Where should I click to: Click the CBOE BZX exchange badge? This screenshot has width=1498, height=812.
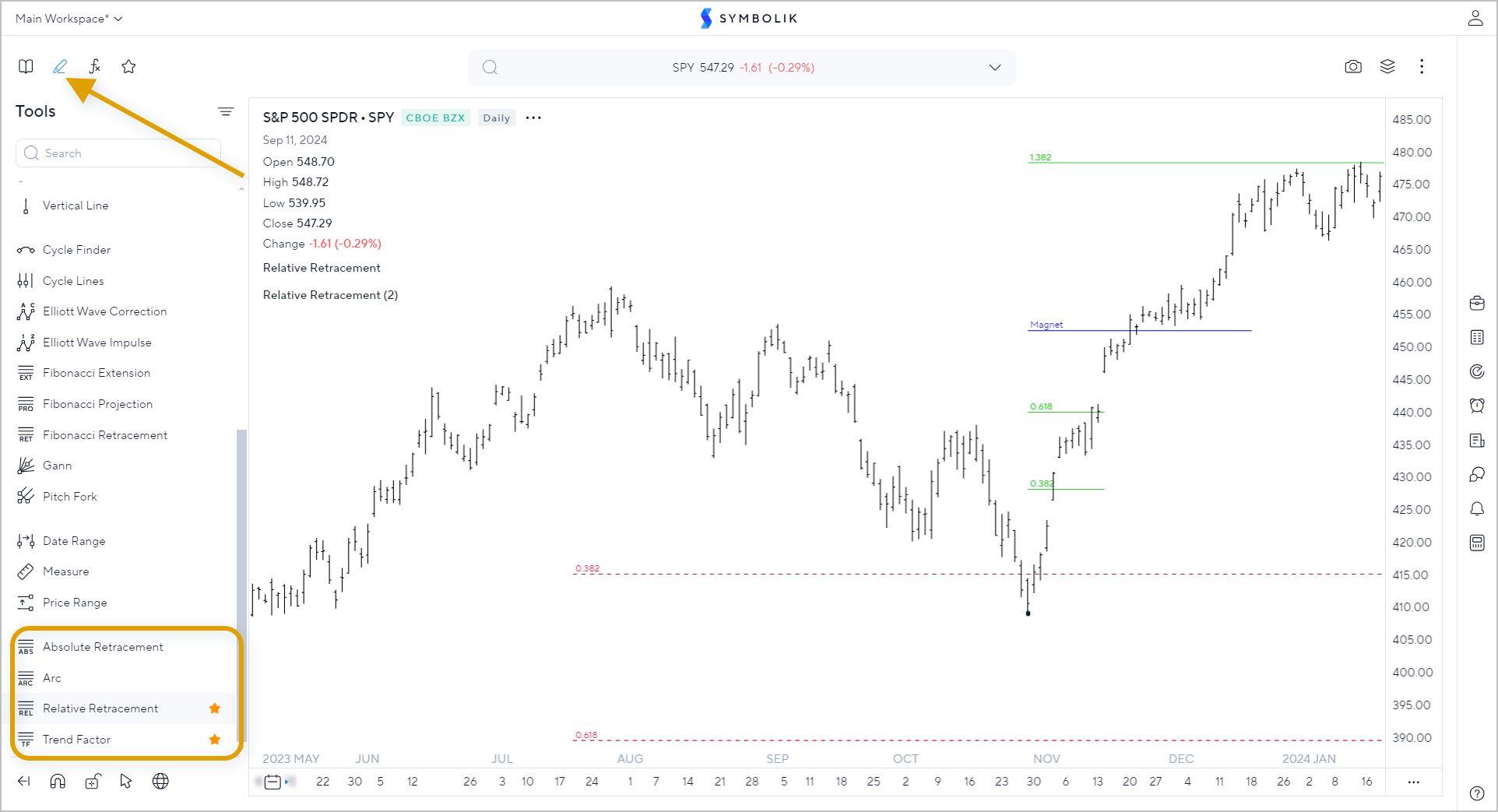435,118
